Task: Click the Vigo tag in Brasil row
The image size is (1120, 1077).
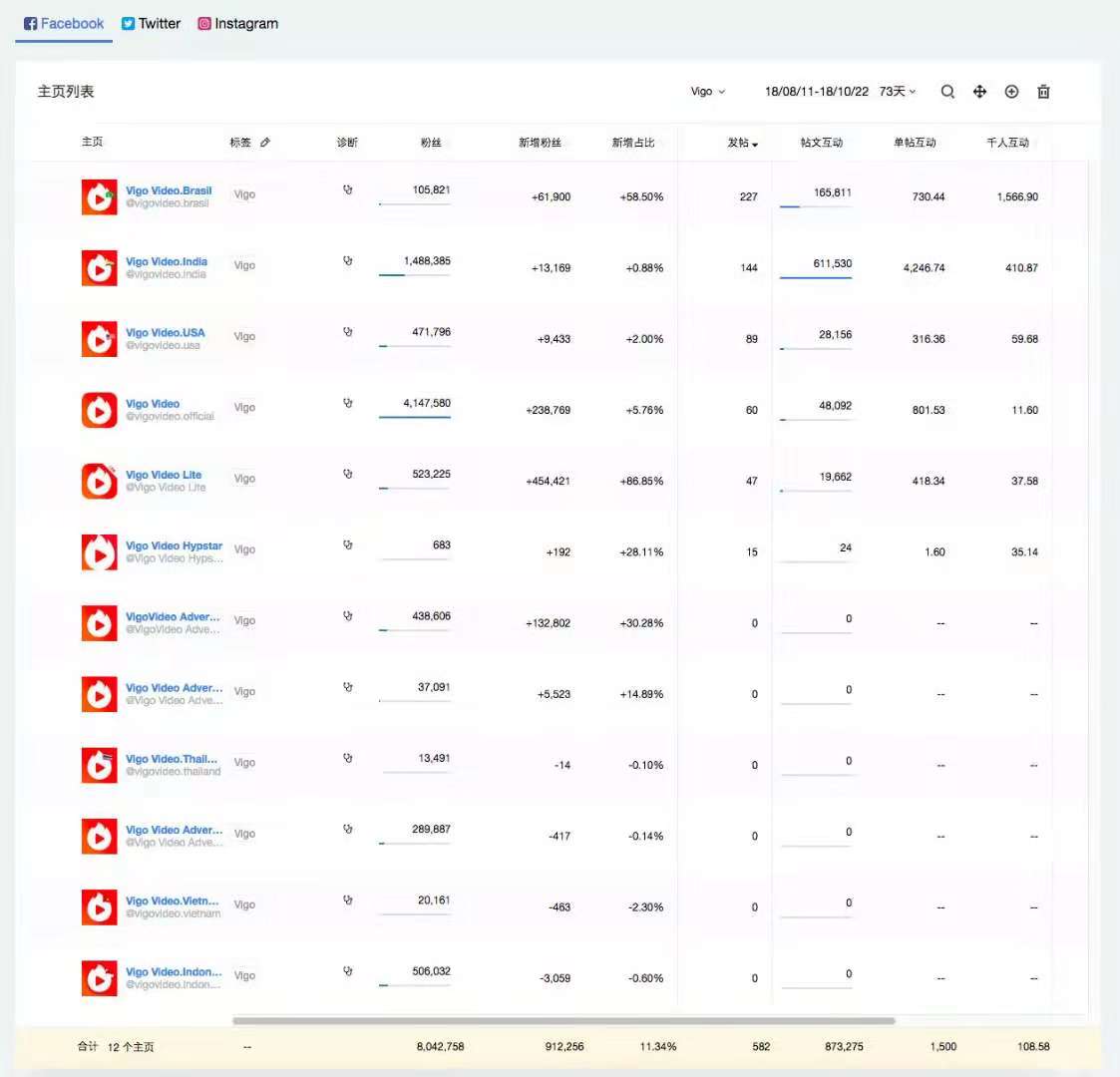Action: pyautogui.click(x=244, y=194)
